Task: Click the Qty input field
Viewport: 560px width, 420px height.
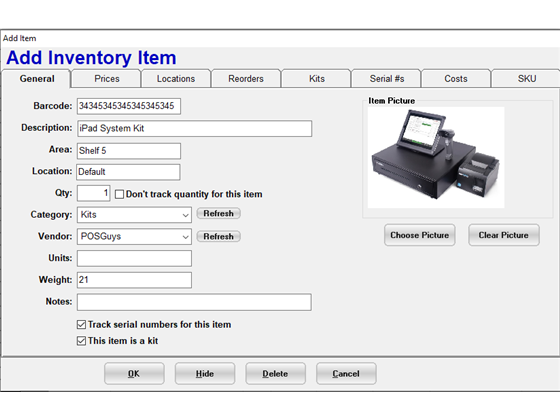Action: tap(94, 193)
